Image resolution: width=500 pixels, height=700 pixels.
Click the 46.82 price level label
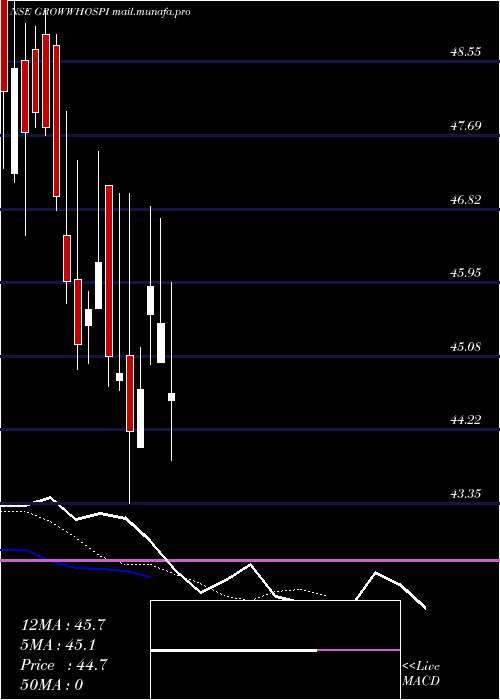[466, 200]
